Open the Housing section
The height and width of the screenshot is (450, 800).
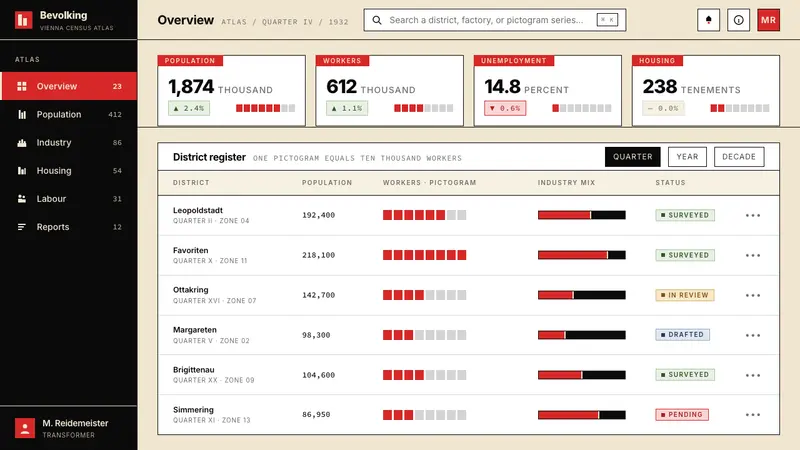[x=68, y=170]
